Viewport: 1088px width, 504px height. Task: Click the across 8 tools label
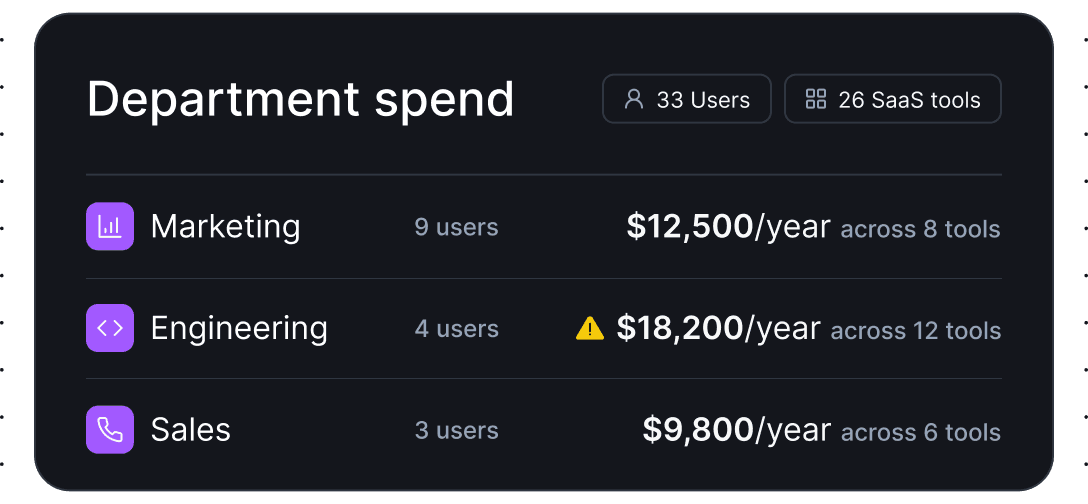click(920, 229)
